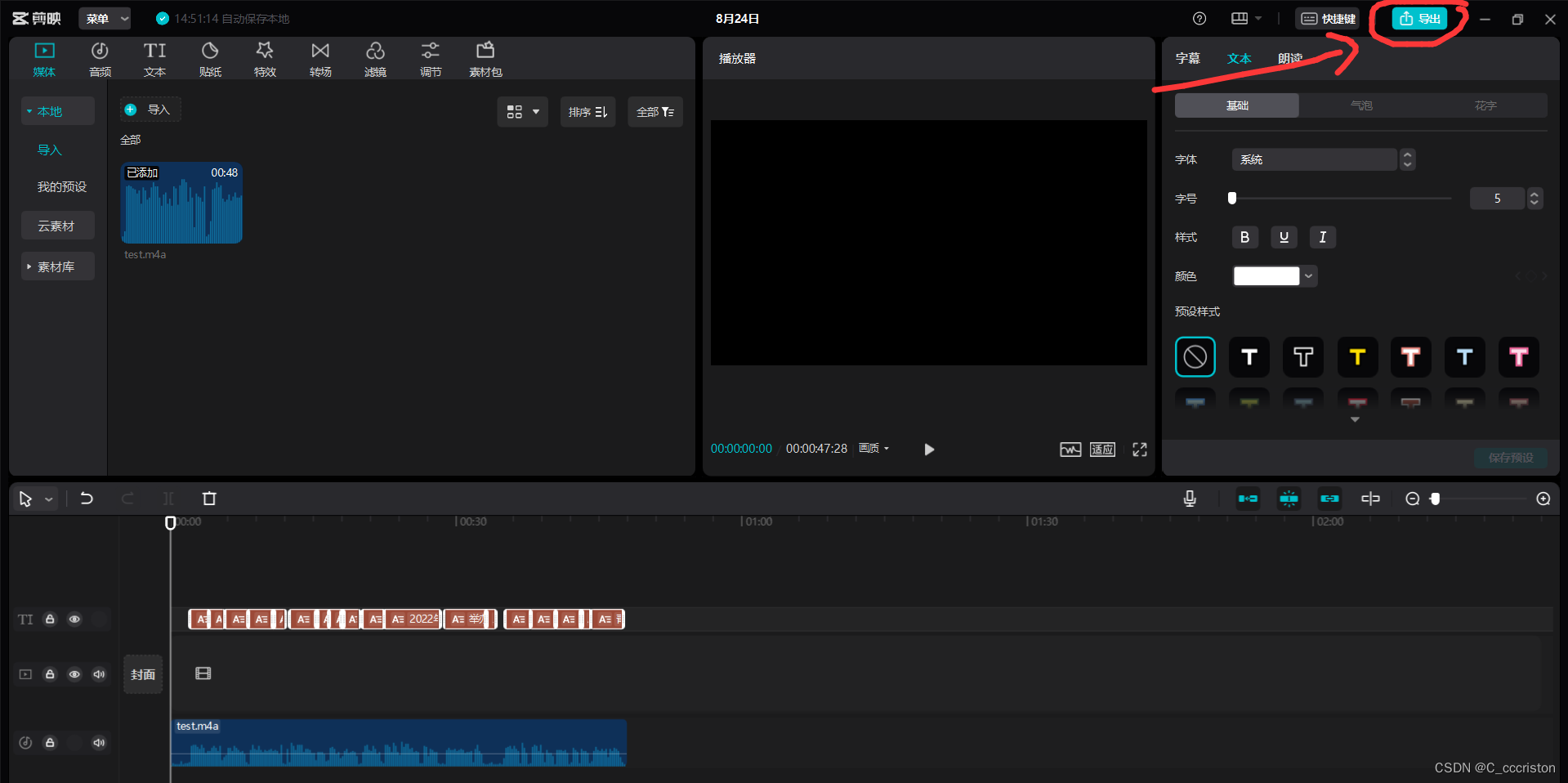Open 我的预设 in the sidebar

[x=61, y=187]
